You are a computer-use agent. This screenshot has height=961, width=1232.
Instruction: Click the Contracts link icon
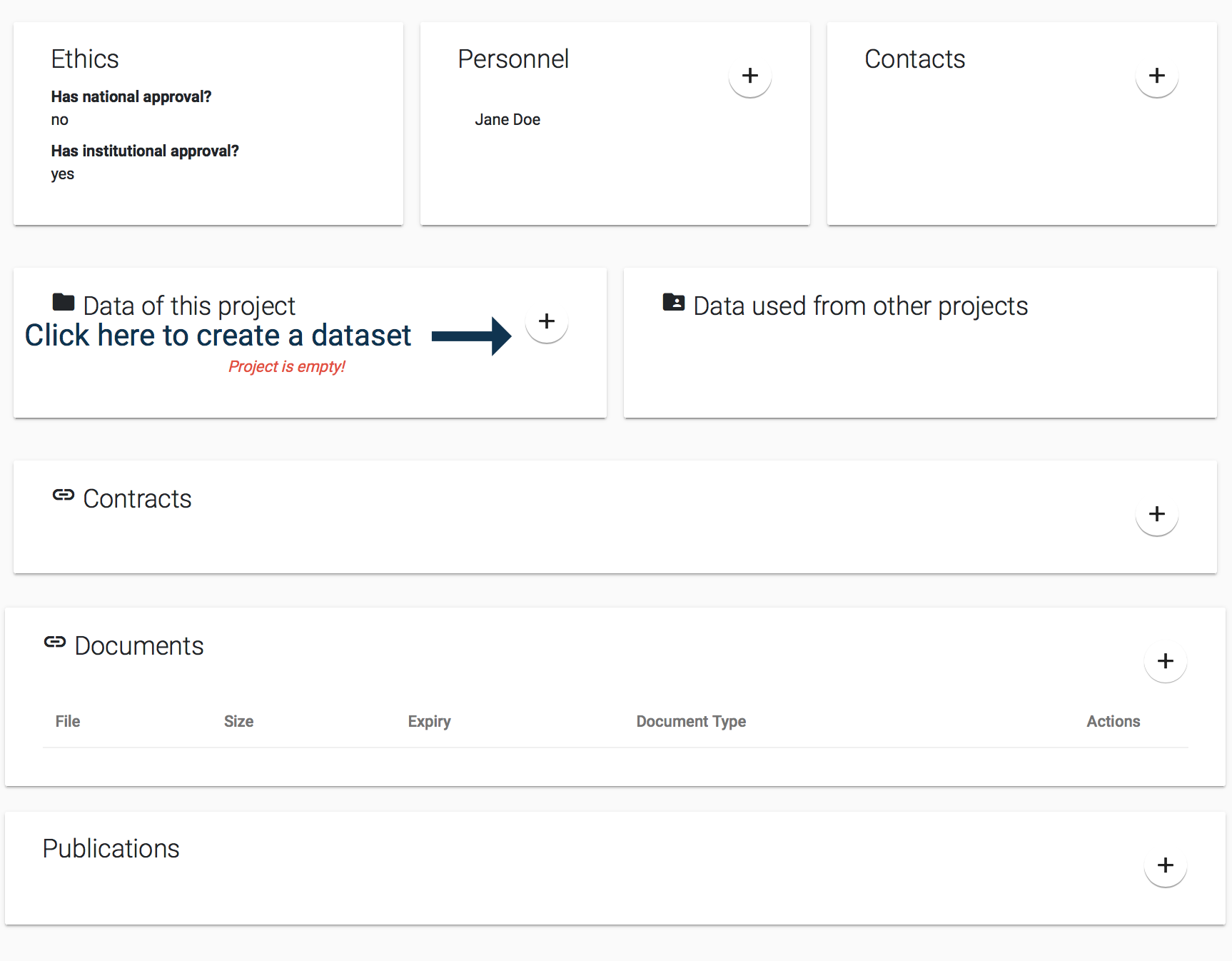click(64, 495)
